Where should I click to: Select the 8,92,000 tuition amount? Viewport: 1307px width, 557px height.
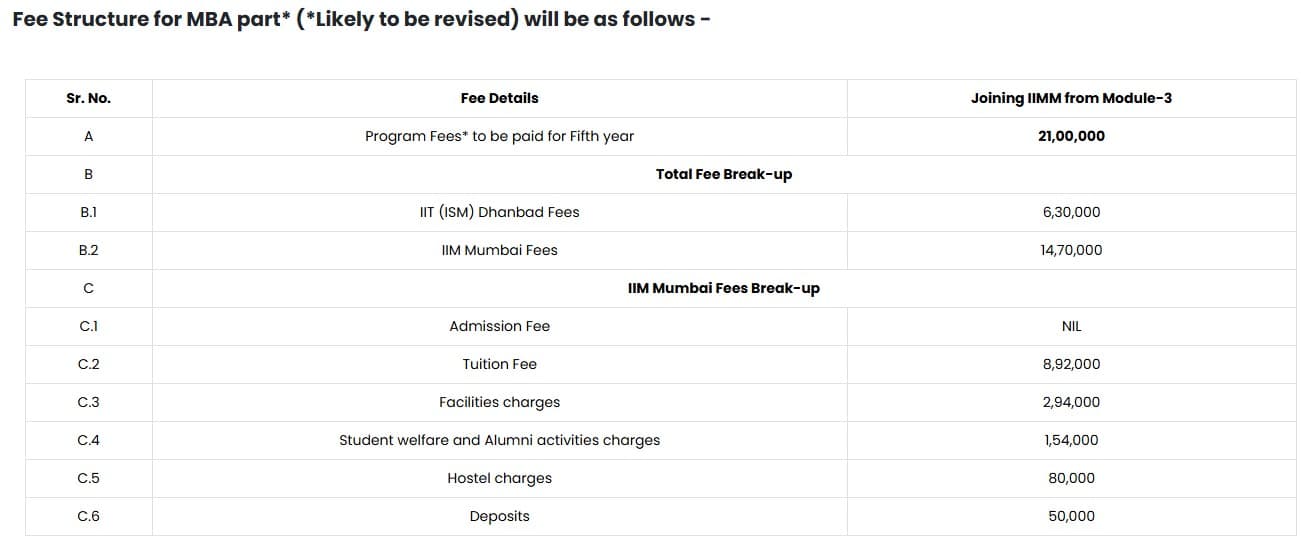point(1071,364)
